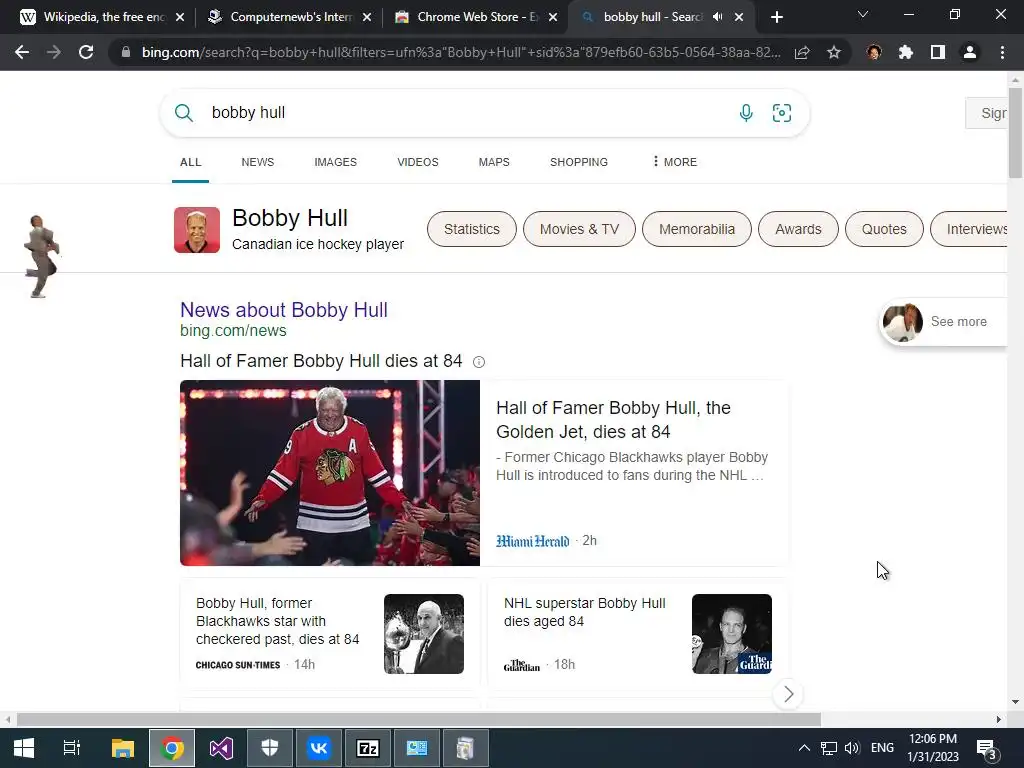The height and width of the screenshot is (768, 1024).
Task: Click the Movies & TV pill button
Action: (579, 229)
